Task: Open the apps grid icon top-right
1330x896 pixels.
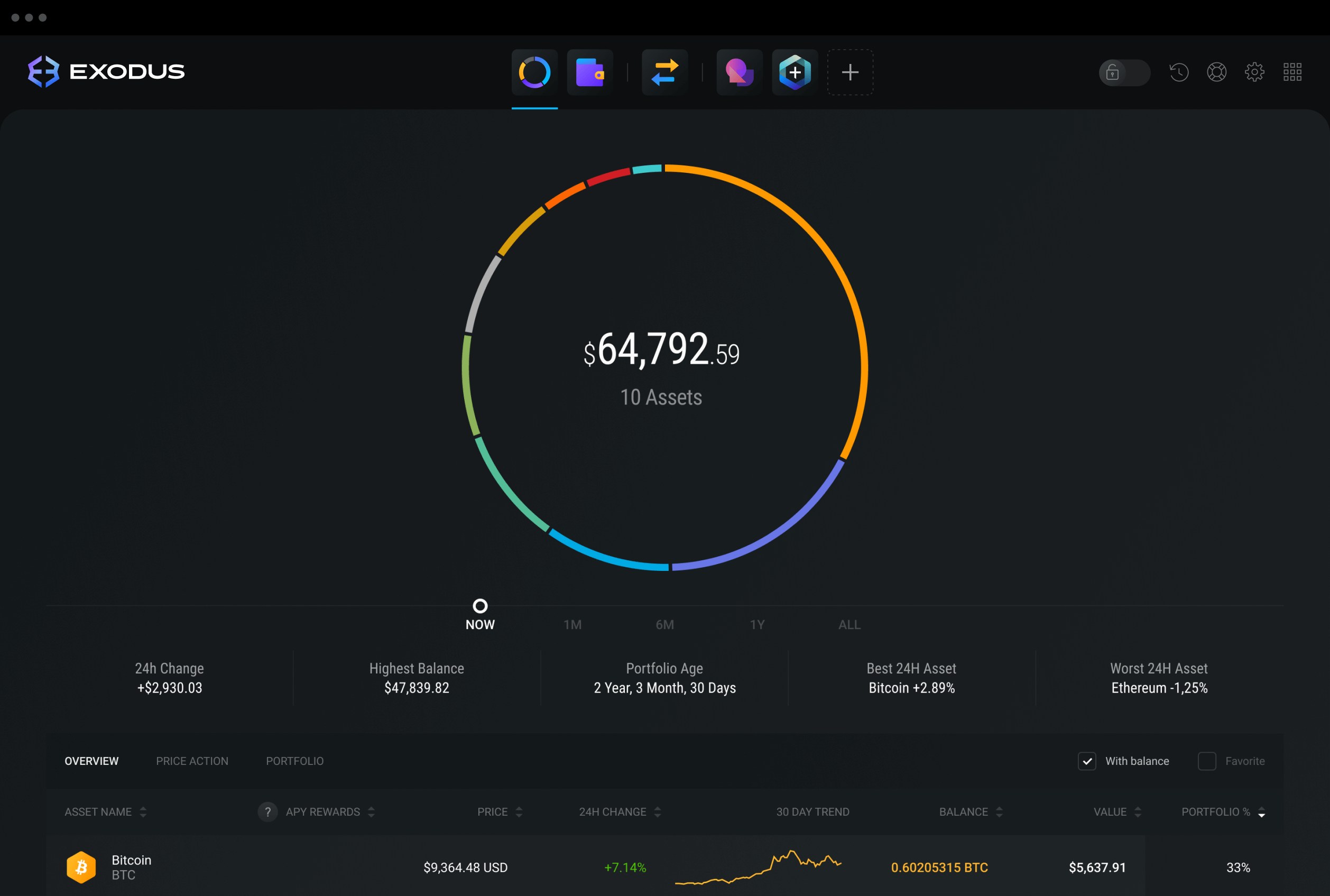Action: point(1292,70)
